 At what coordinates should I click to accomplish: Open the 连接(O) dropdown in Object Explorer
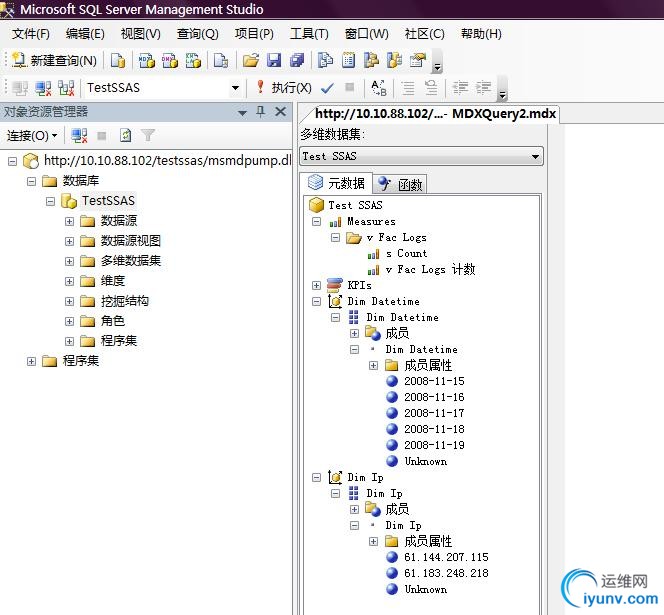pos(32,136)
